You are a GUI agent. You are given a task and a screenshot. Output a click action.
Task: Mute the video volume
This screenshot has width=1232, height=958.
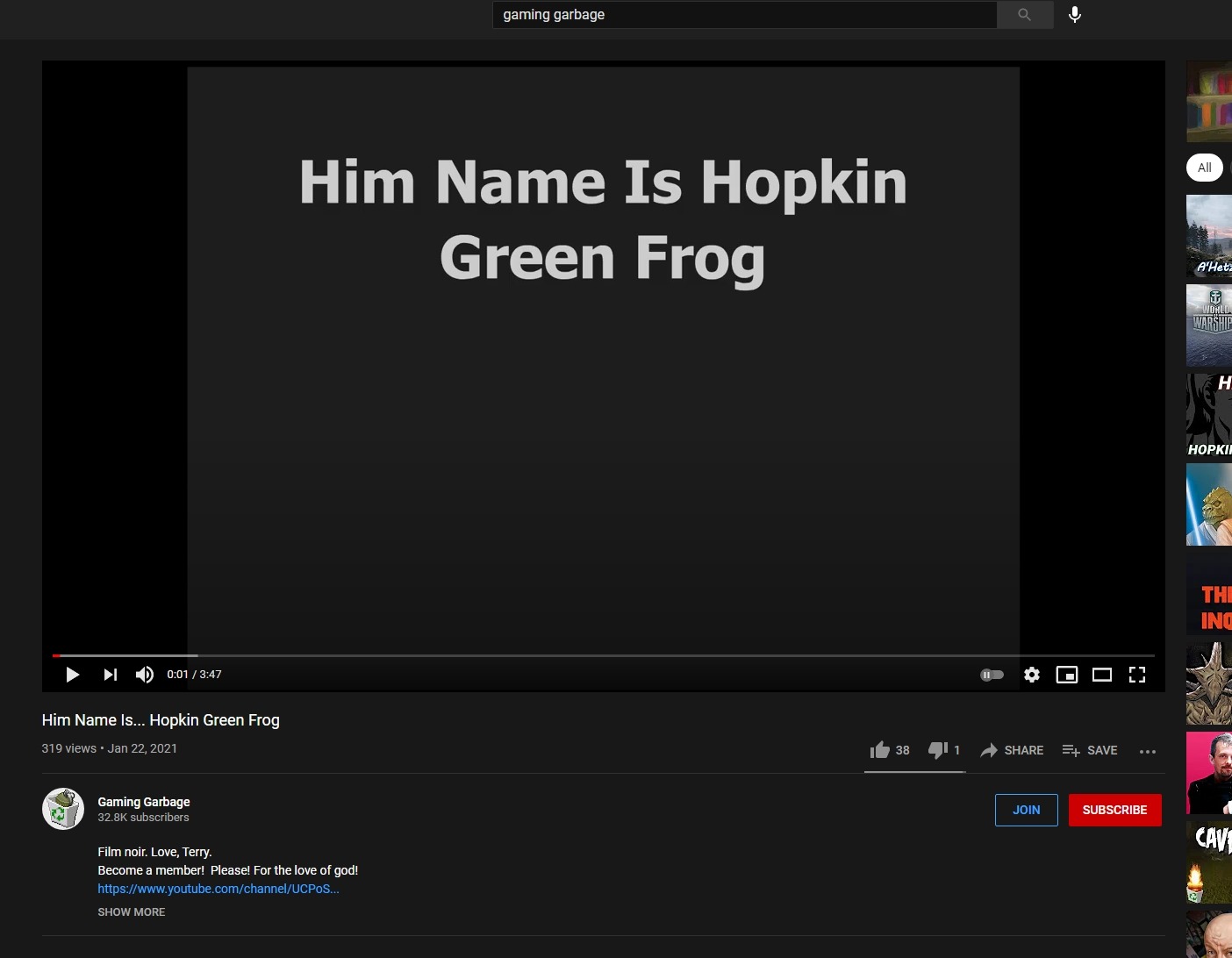point(145,675)
